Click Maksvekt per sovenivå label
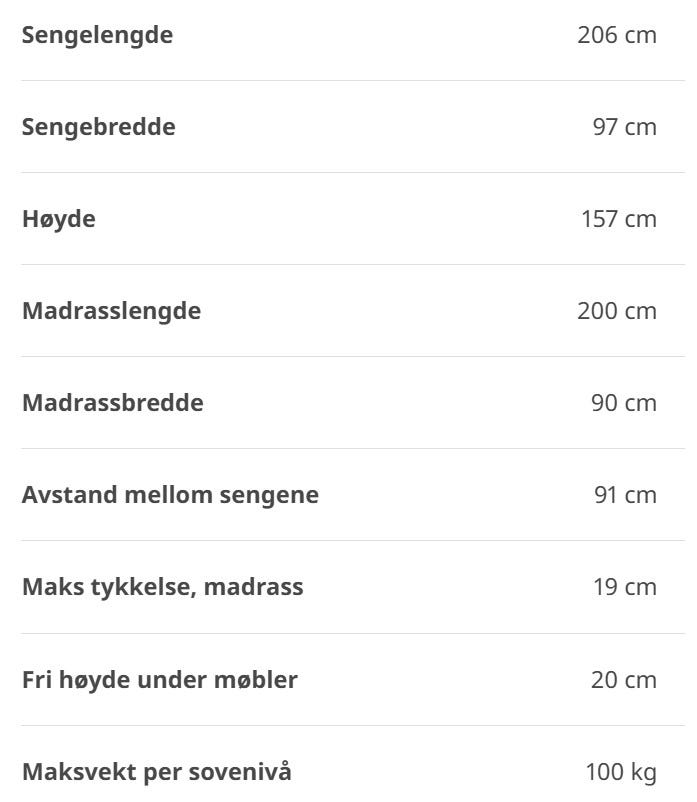The height and width of the screenshot is (802, 697). point(157,773)
